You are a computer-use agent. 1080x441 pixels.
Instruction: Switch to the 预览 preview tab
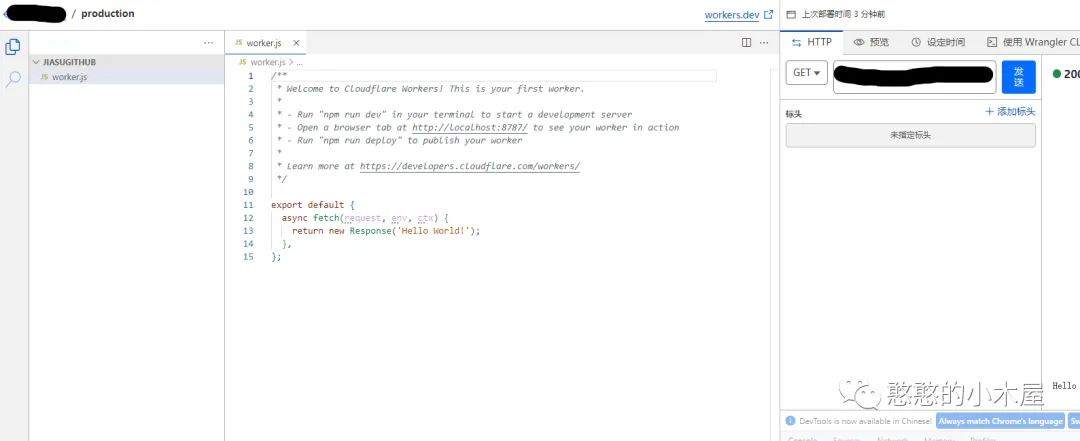(x=871, y=42)
